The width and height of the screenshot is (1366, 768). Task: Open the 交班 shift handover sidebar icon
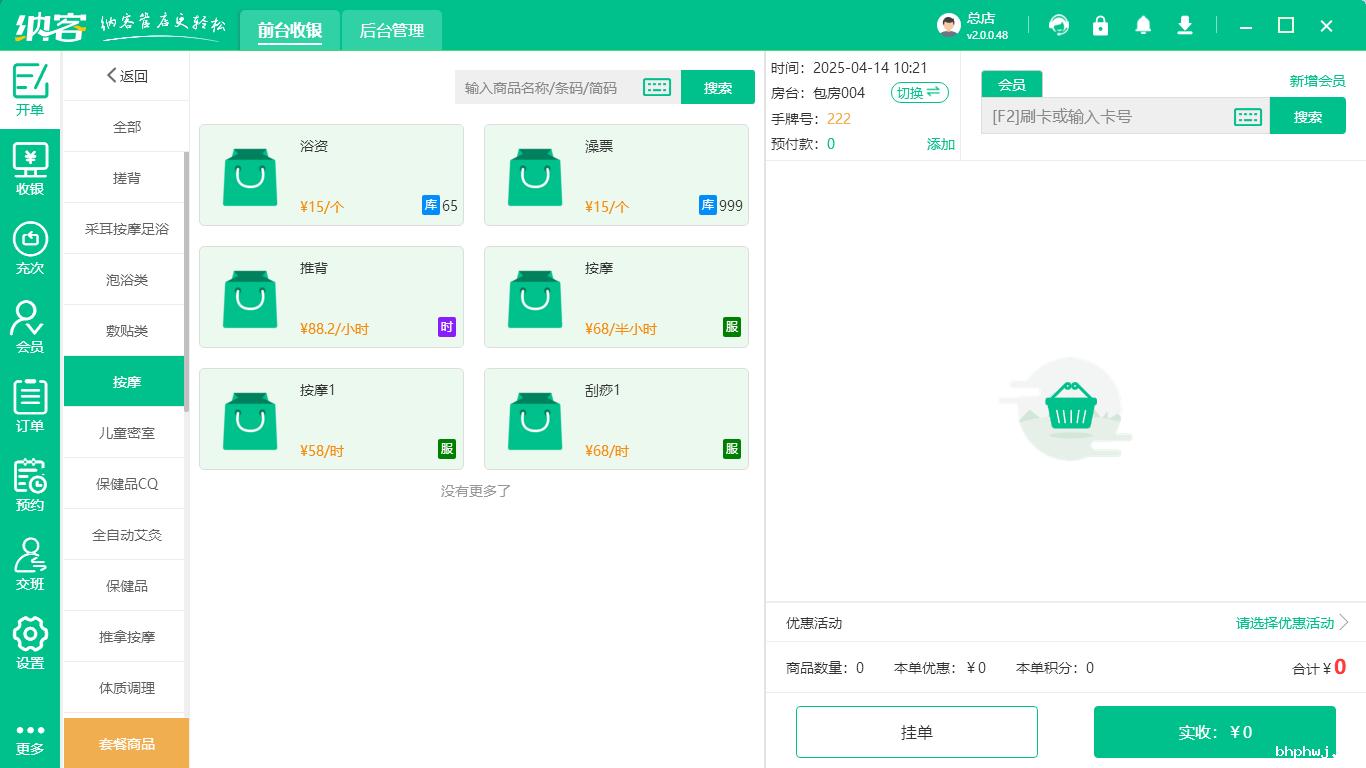pyautogui.click(x=30, y=564)
